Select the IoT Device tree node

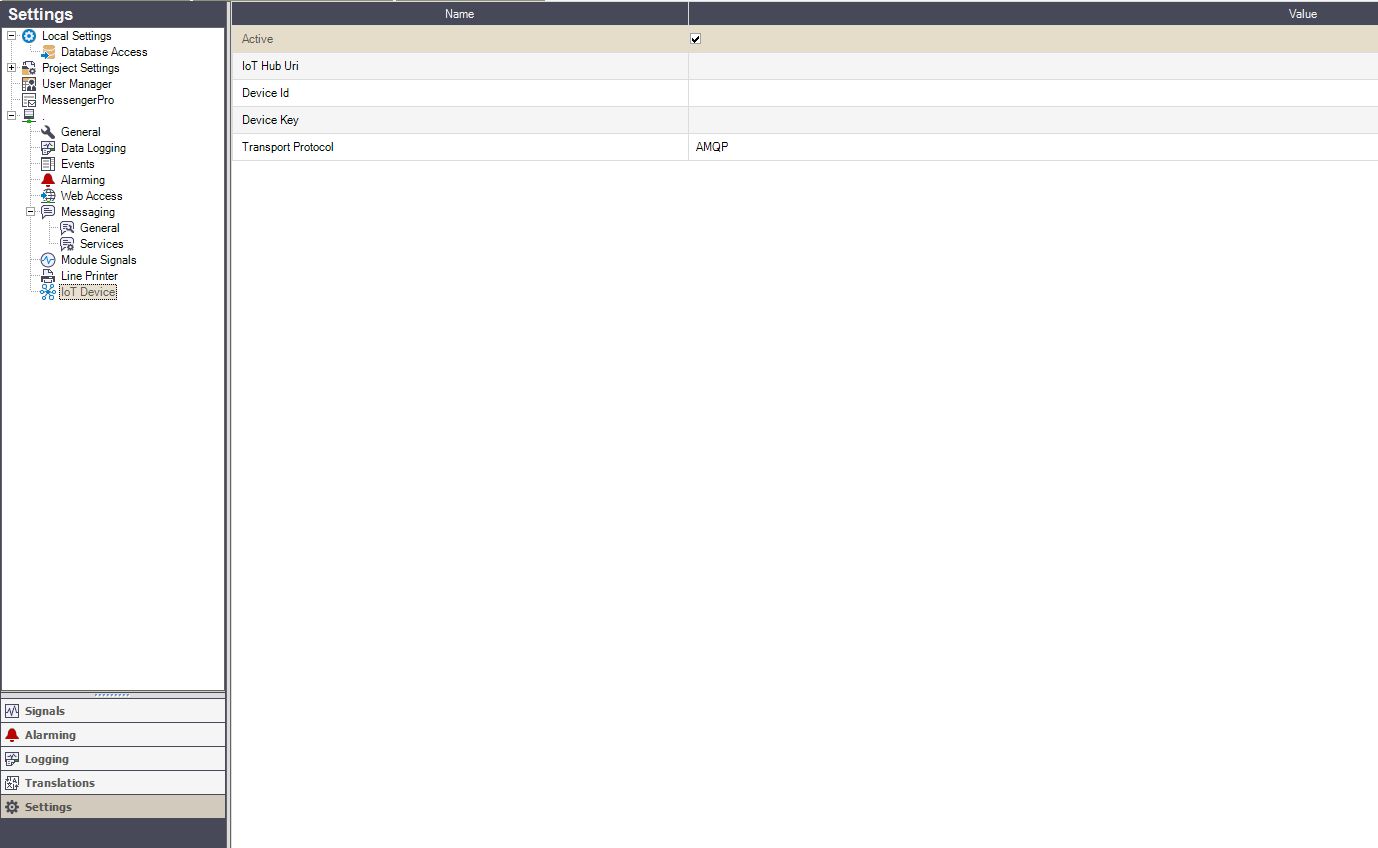pos(88,292)
